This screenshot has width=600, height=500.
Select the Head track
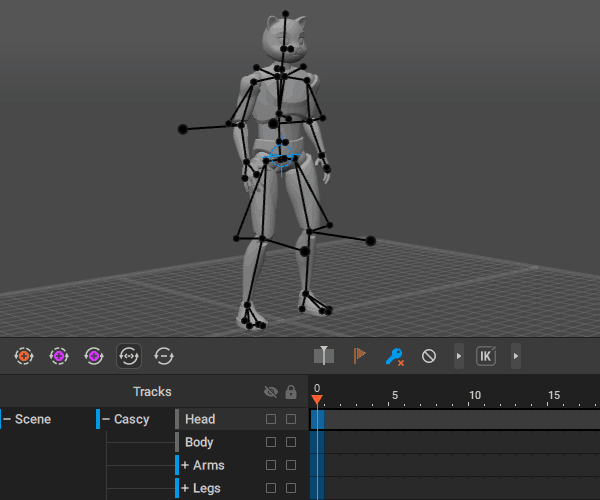200,419
